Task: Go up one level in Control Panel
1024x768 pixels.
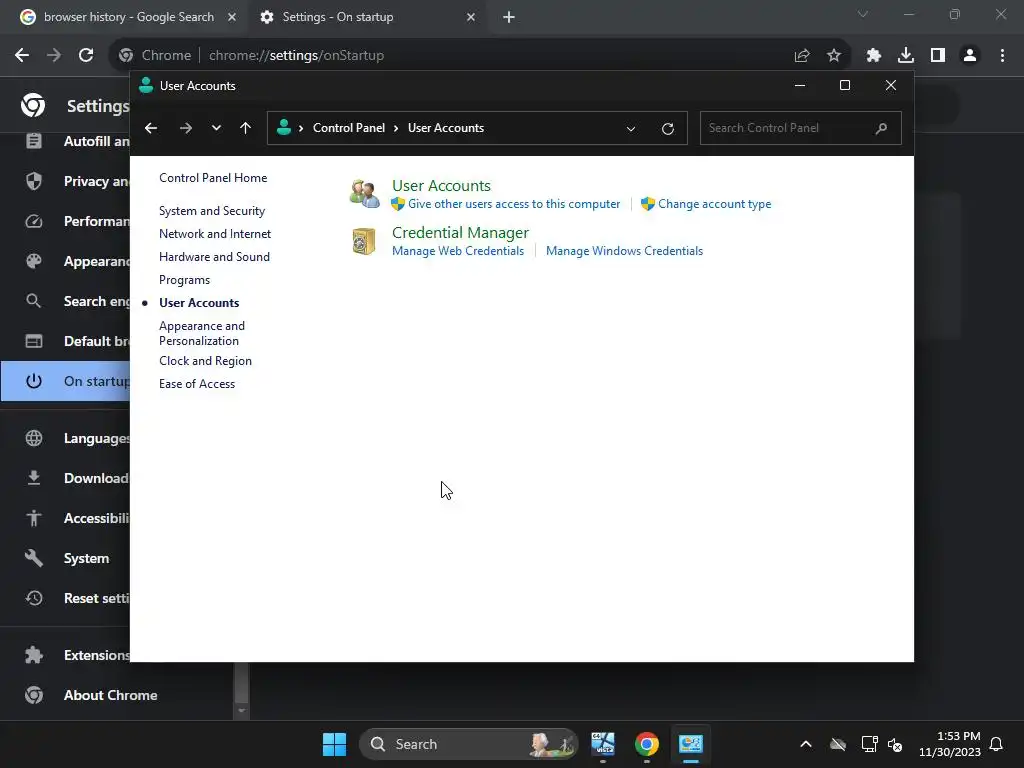Action: [246, 128]
